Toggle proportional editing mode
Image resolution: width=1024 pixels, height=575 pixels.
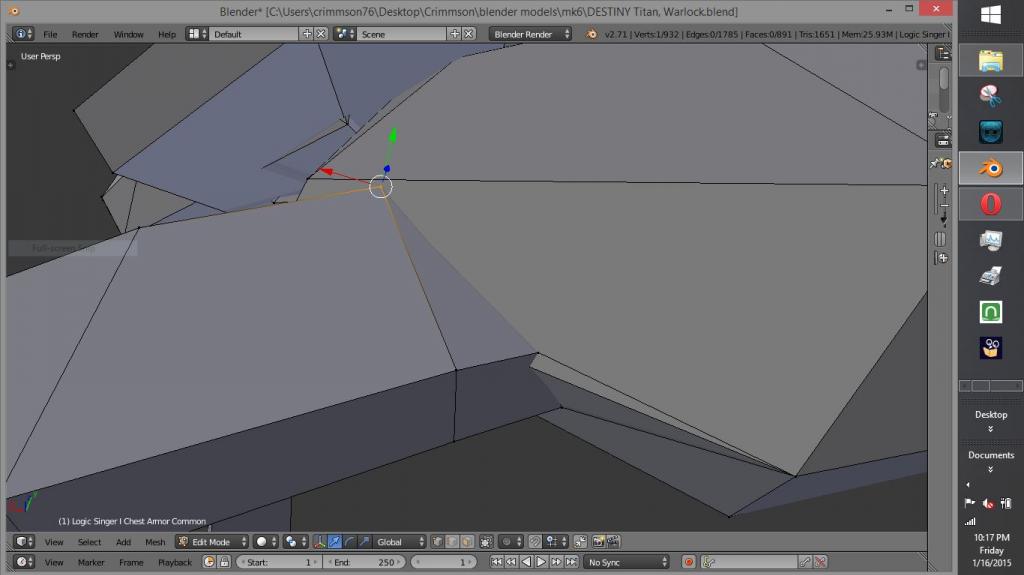(x=511, y=542)
